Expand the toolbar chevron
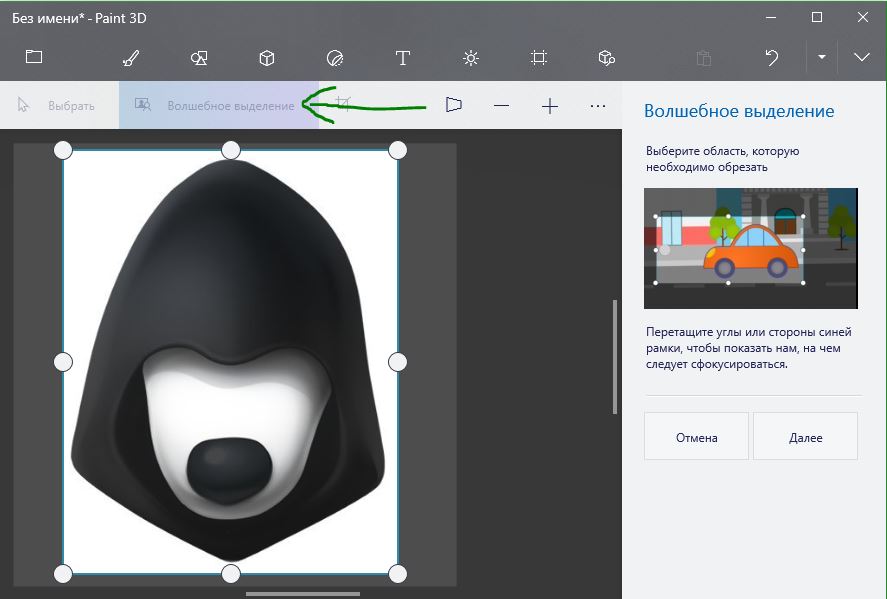Screen dimensions: 887x599 862,57
